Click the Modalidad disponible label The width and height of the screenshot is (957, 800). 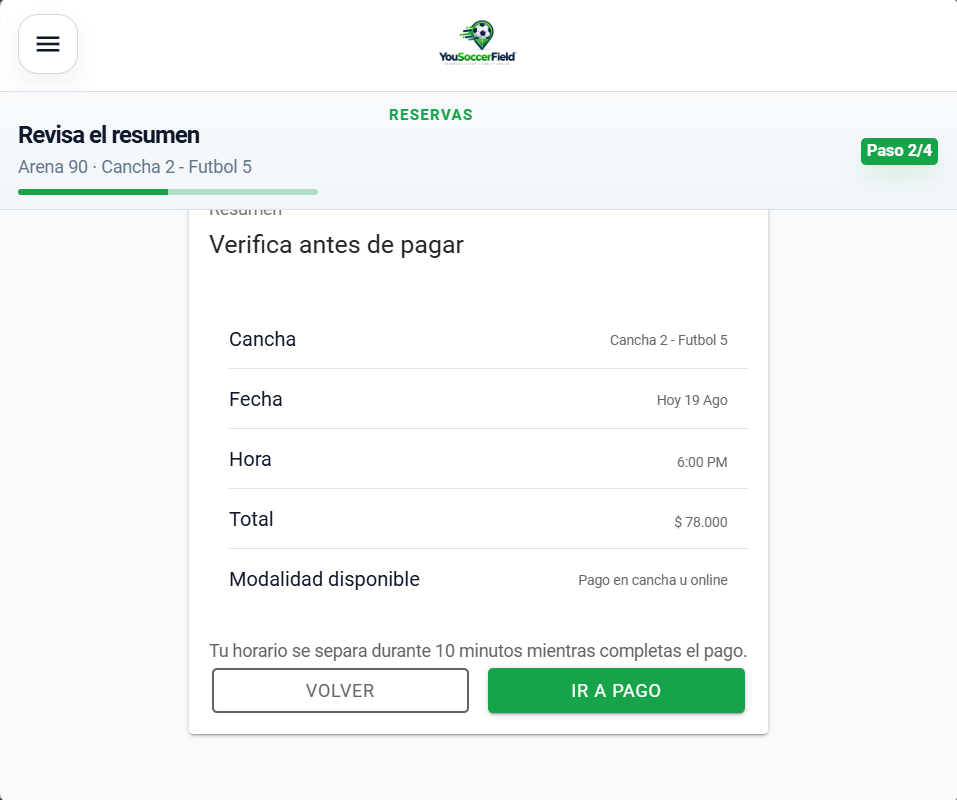[324, 579]
